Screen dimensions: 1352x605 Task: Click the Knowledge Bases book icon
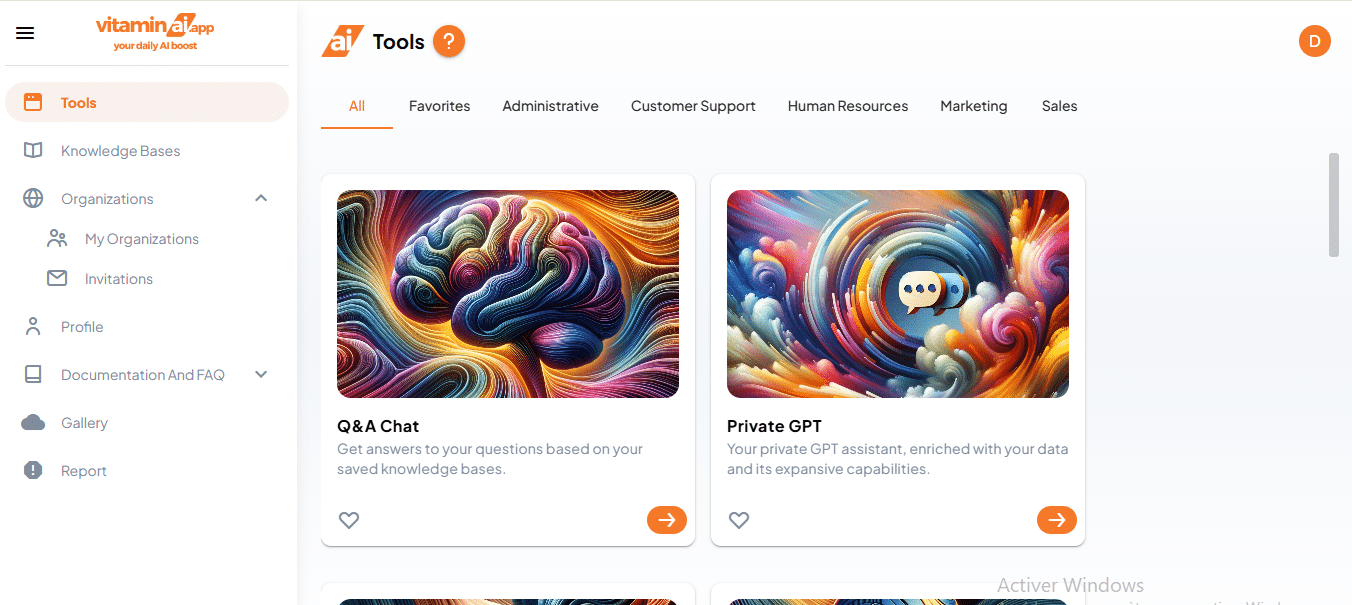[33, 151]
